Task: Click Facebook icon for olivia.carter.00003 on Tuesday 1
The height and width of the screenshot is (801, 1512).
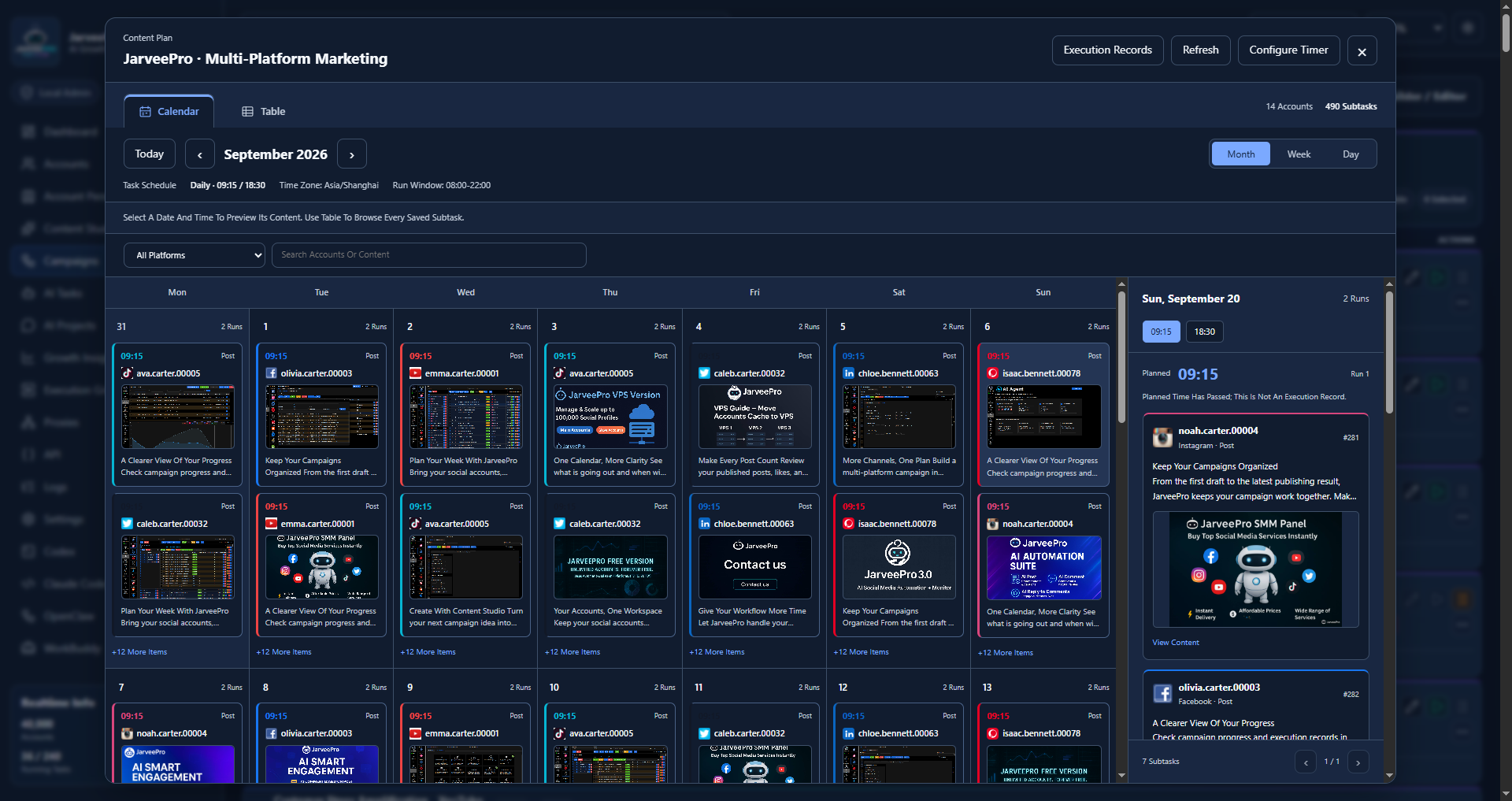Action: [x=271, y=373]
